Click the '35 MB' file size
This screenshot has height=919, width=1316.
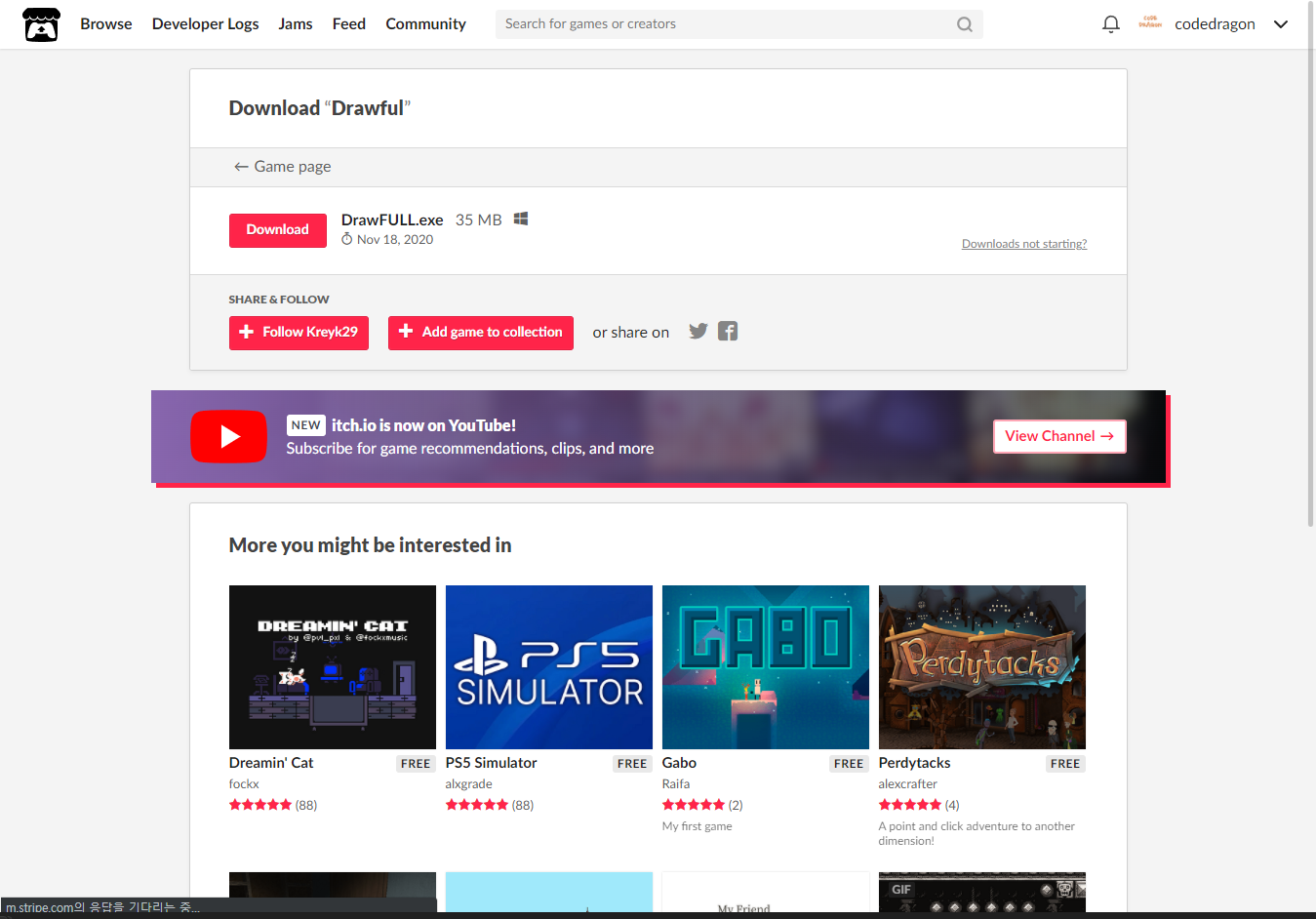[479, 220]
